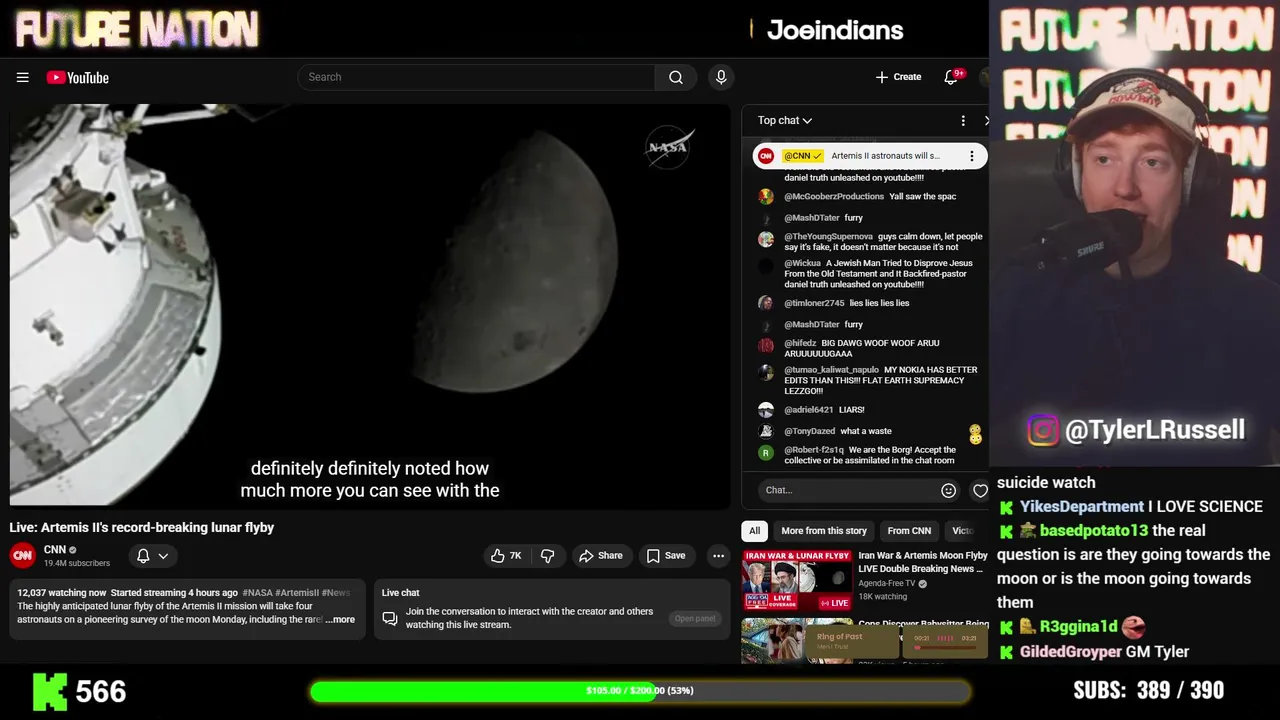Image resolution: width=1280 pixels, height=720 pixels.
Task: Expand description with ...more
Action: point(340,620)
